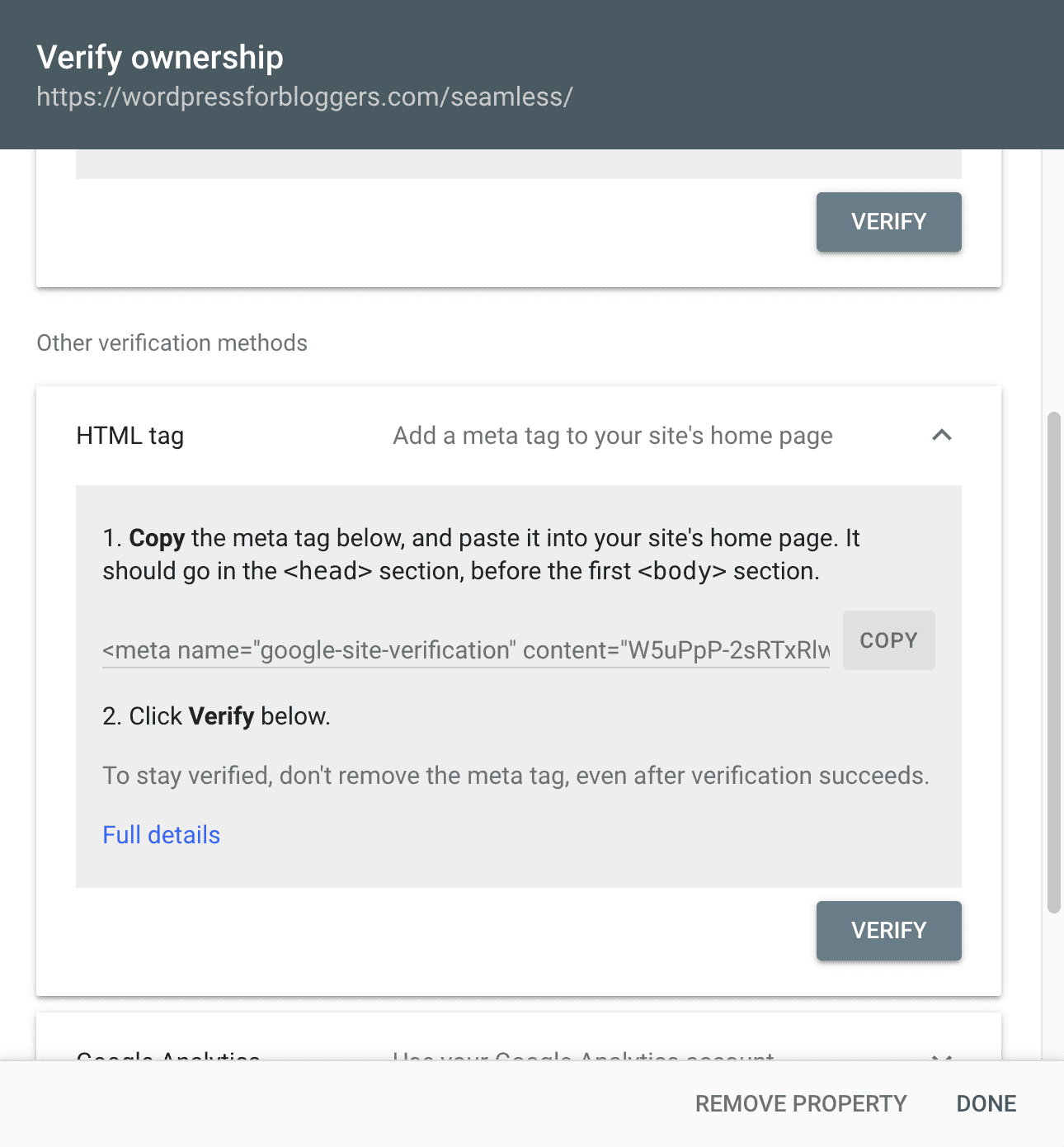This screenshot has width=1064, height=1147.
Task: Click the wordpressforbloggers.com property URL
Action: tap(304, 97)
